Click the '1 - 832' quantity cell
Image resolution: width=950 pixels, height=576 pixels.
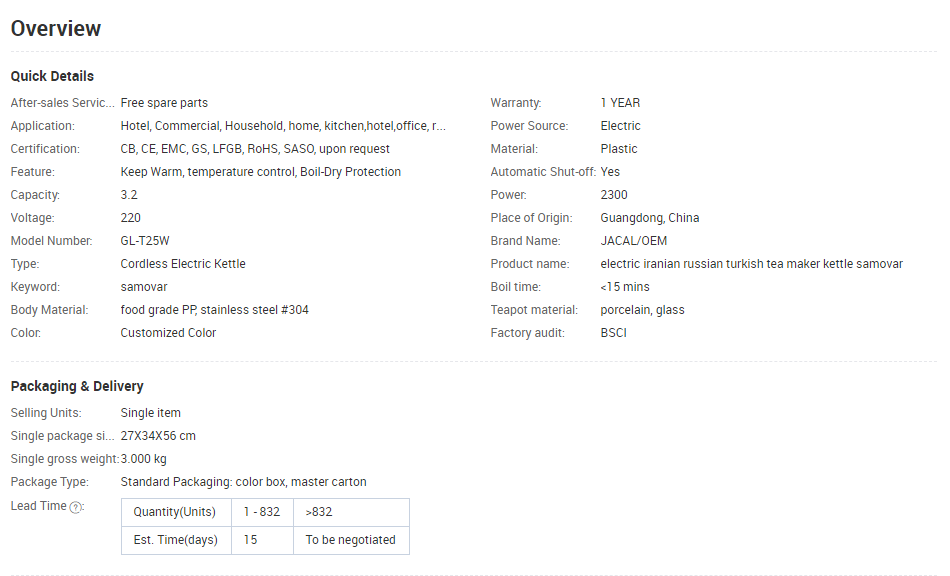coord(262,512)
